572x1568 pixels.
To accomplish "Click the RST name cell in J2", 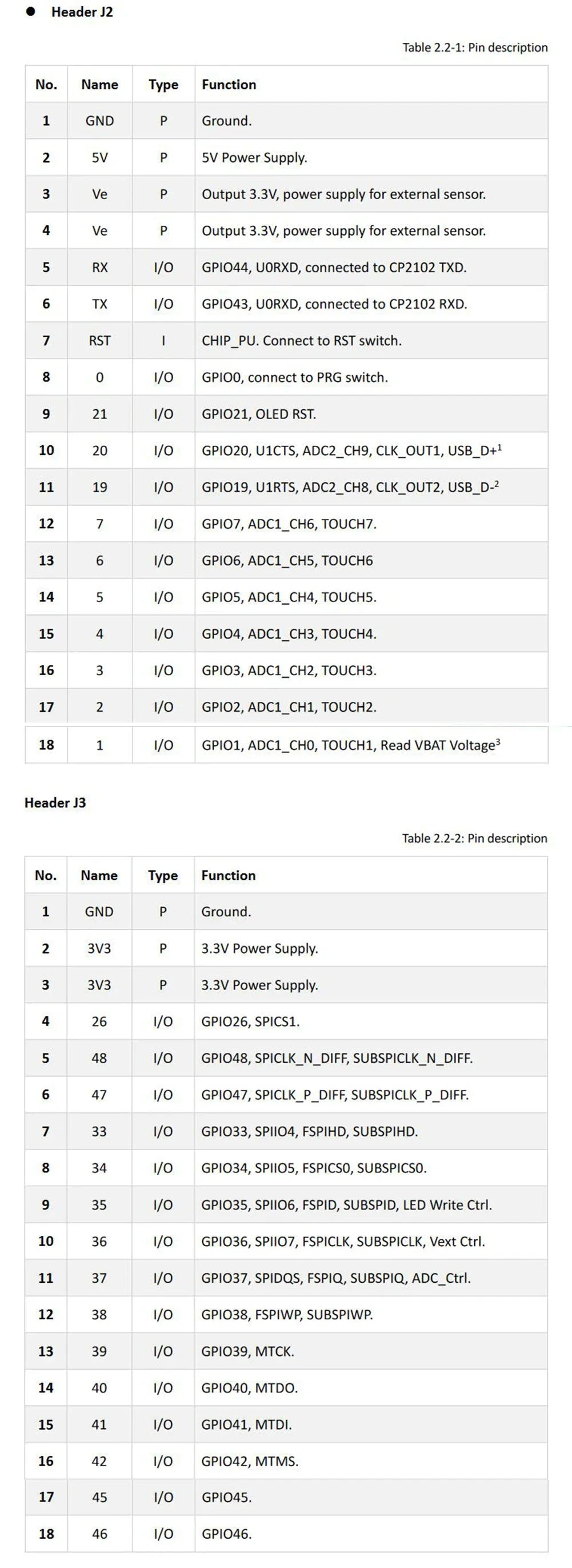I will tap(100, 340).
